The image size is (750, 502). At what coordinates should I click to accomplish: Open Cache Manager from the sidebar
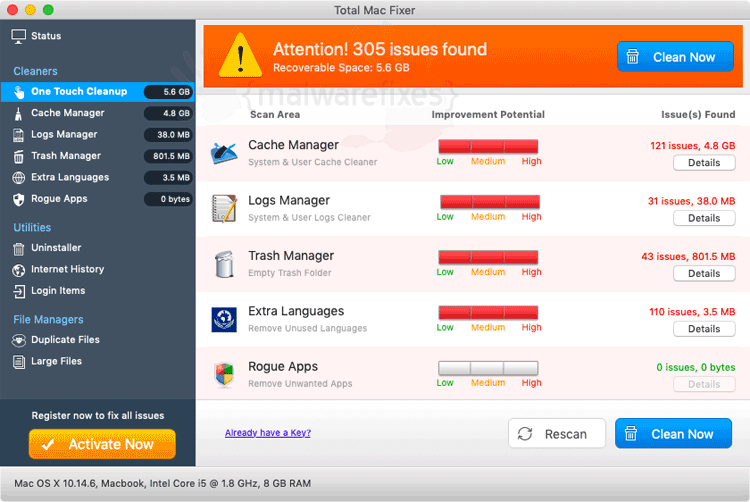coord(98,113)
